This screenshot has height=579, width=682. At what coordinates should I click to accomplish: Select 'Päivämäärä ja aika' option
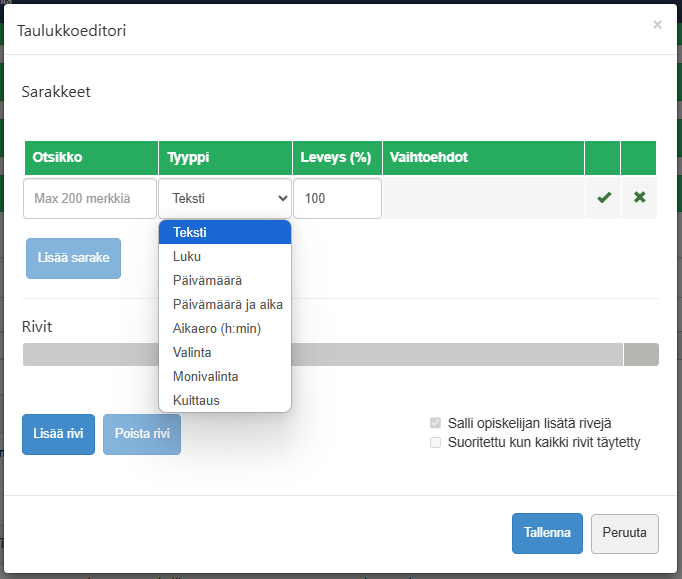coord(225,304)
